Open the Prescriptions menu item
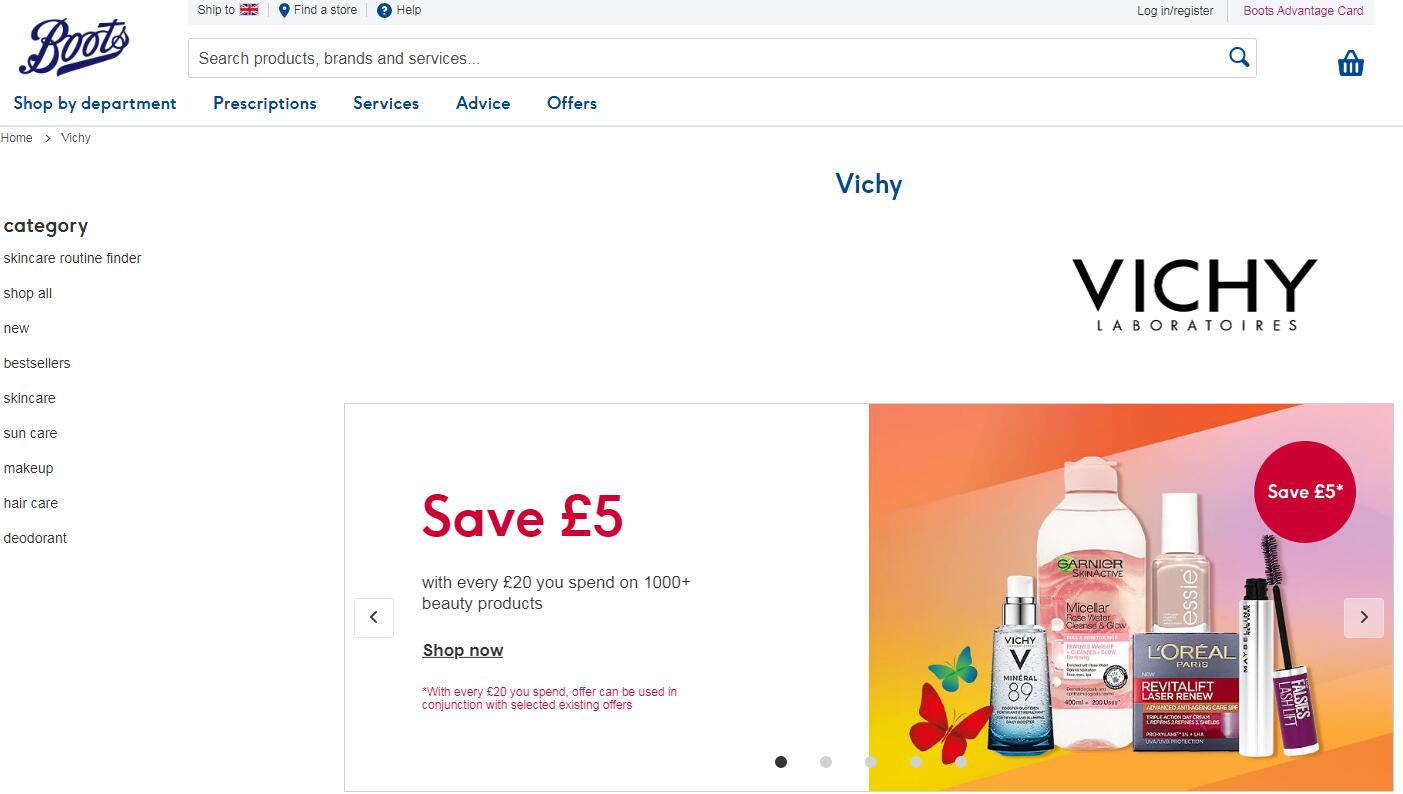This screenshot has height=794, width=1403. coord(265,103)
